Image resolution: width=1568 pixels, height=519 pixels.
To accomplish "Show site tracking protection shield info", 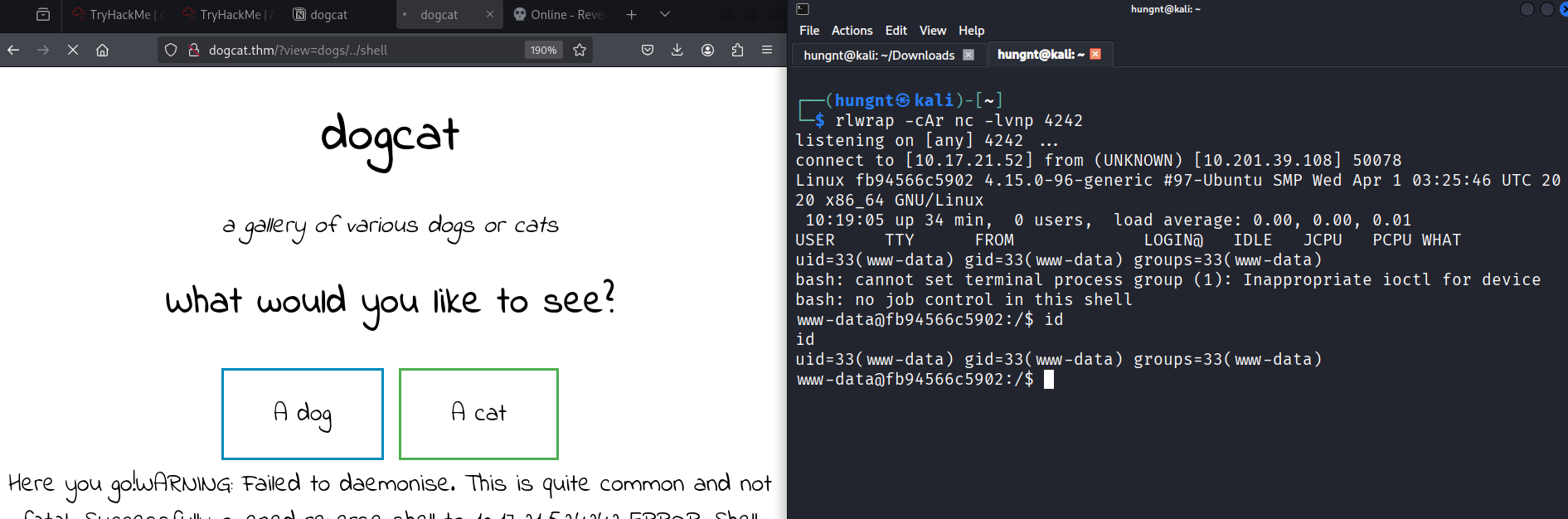I will pos(171,50).
